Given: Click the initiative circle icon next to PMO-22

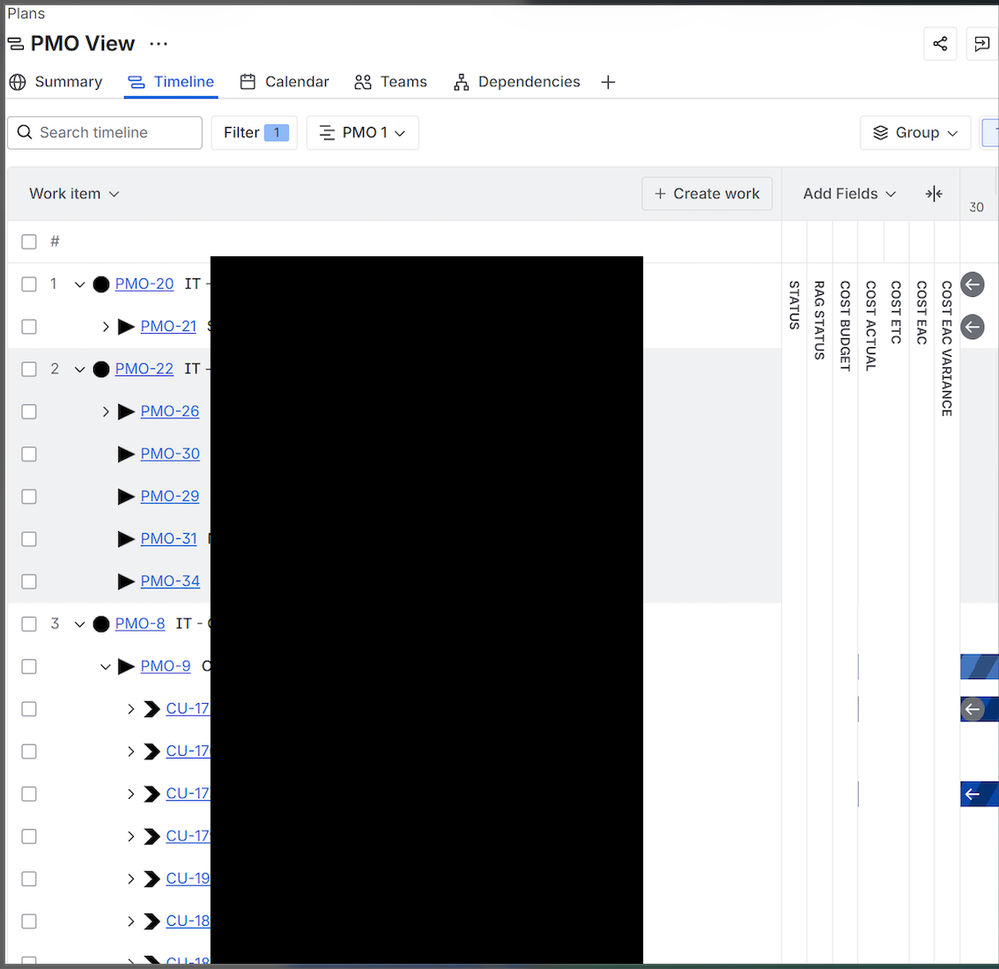Looking at the screenshot, I should 101,369.
